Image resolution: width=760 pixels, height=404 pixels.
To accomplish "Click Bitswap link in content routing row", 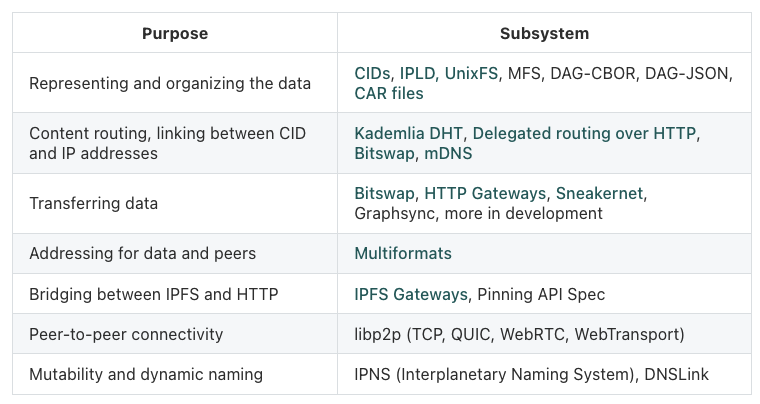I will pos(384,154).
